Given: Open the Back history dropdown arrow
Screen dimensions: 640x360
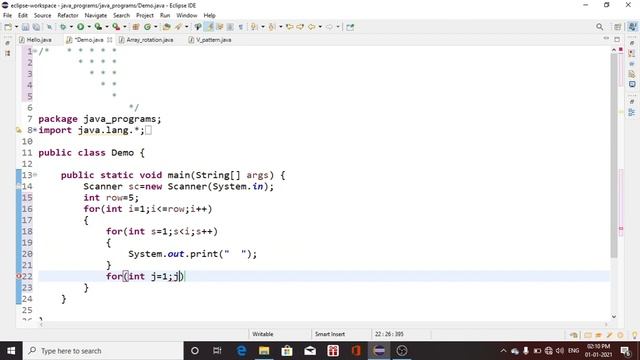Looking at the screenshot, I should tap(320, 27).
